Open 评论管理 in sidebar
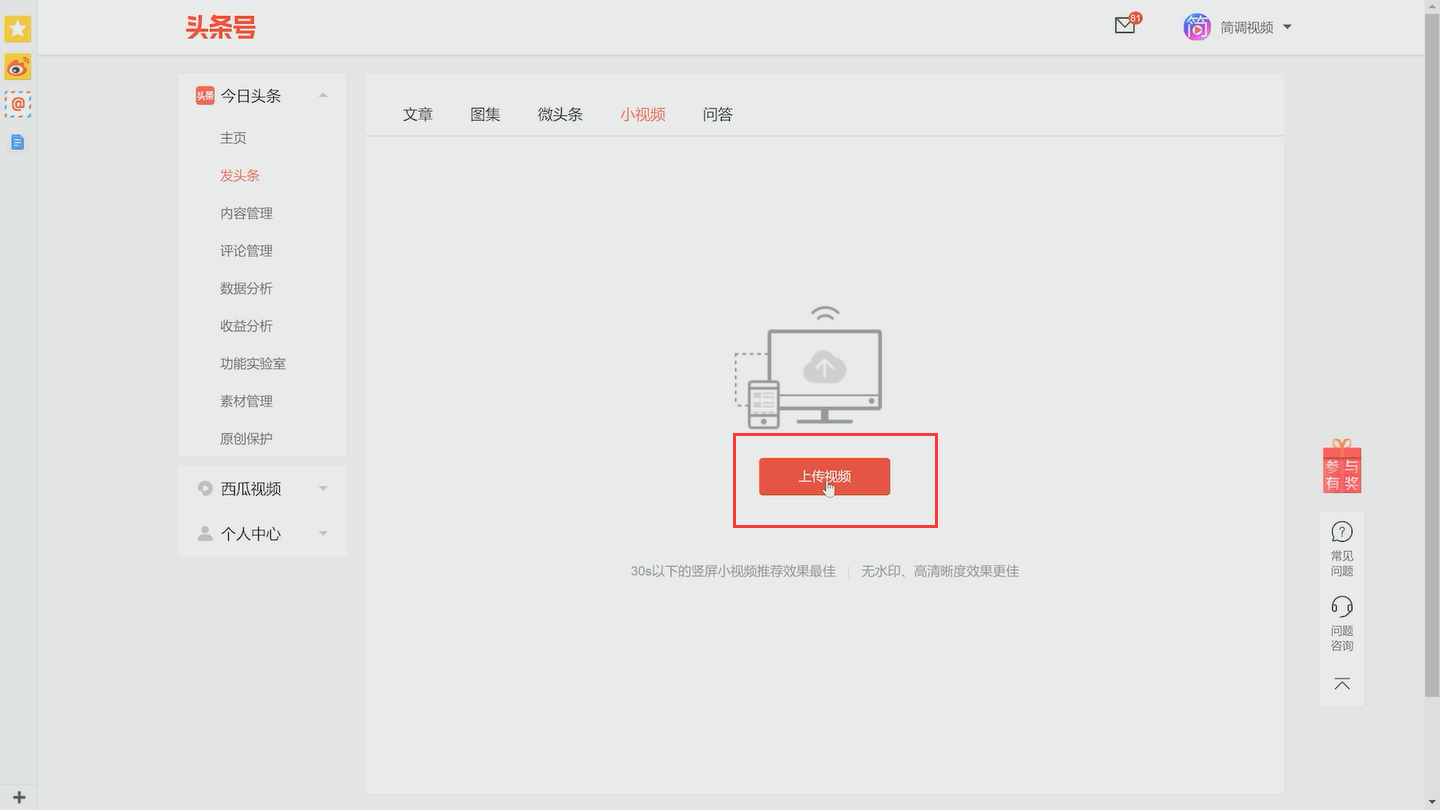The height and width of the screenshot is (810, 1440). [246, 251]
